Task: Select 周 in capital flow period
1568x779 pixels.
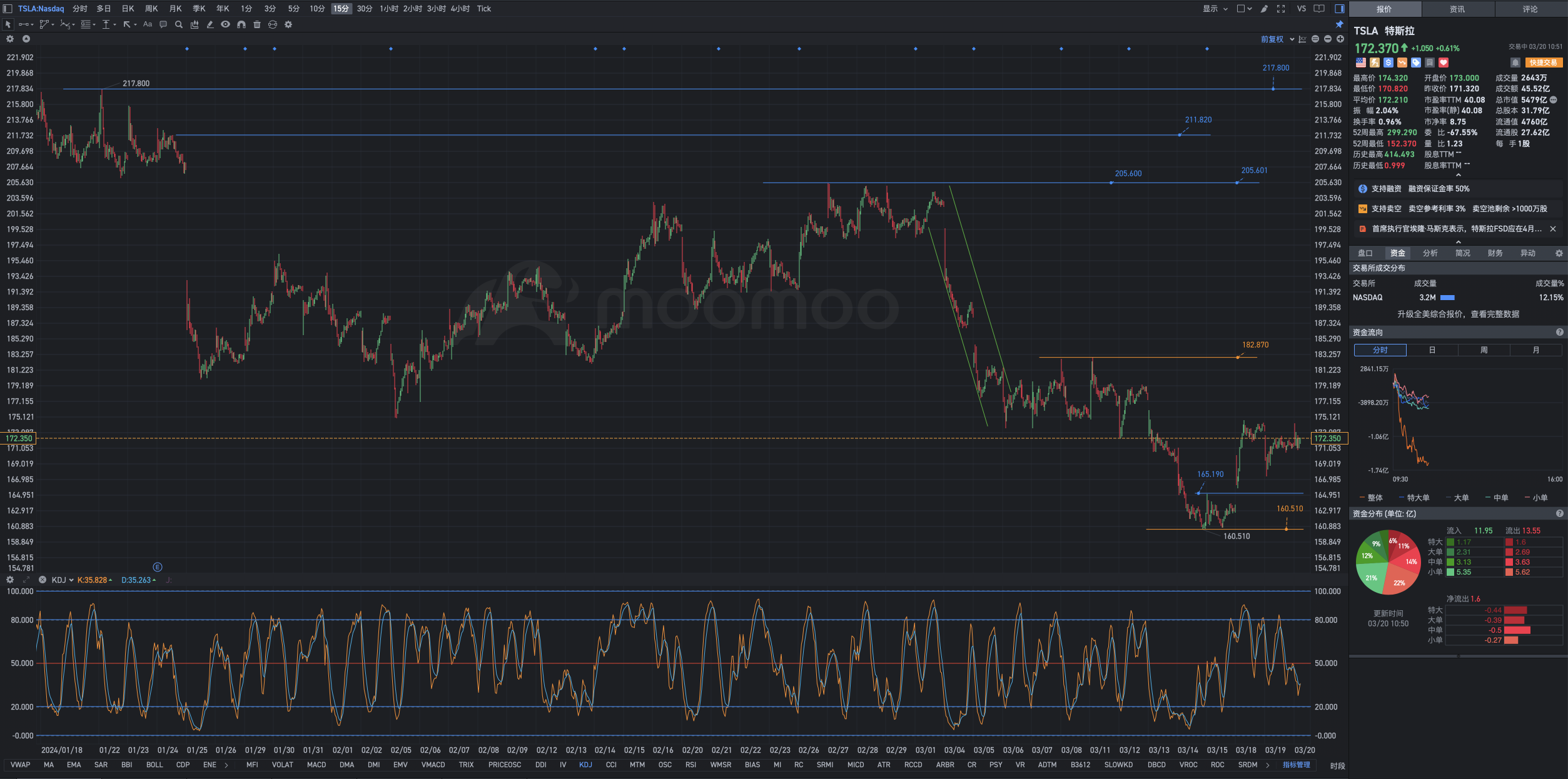Action: pos(1484,350)
